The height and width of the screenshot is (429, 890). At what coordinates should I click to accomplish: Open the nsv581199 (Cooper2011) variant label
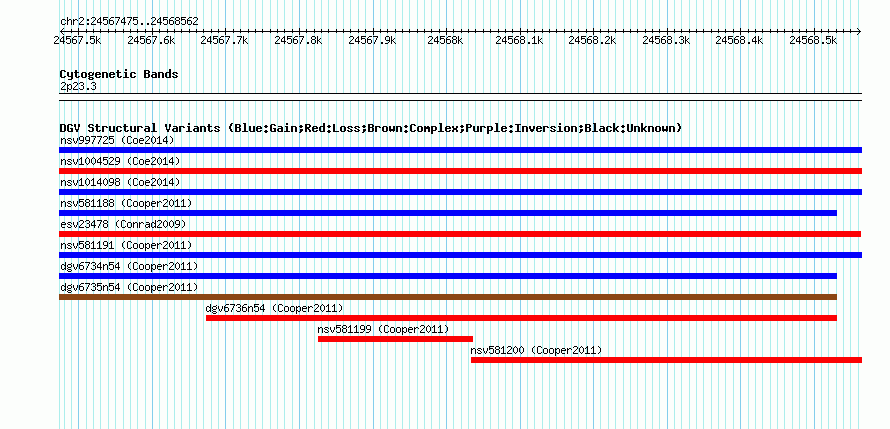coord(383,329)
